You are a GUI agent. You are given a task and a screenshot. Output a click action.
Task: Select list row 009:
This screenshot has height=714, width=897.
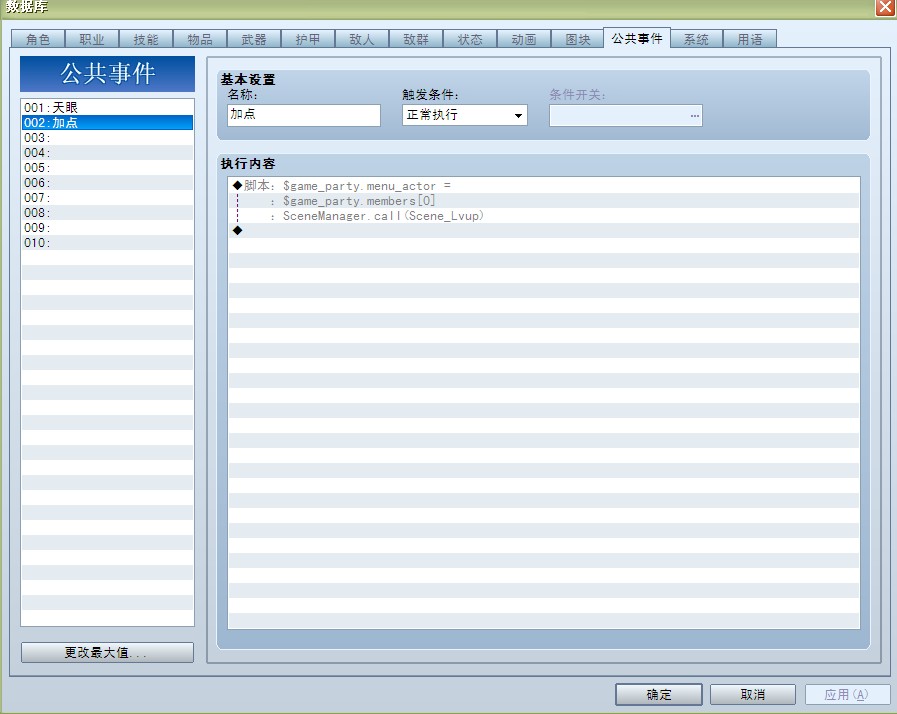click(x=107, y=227)
